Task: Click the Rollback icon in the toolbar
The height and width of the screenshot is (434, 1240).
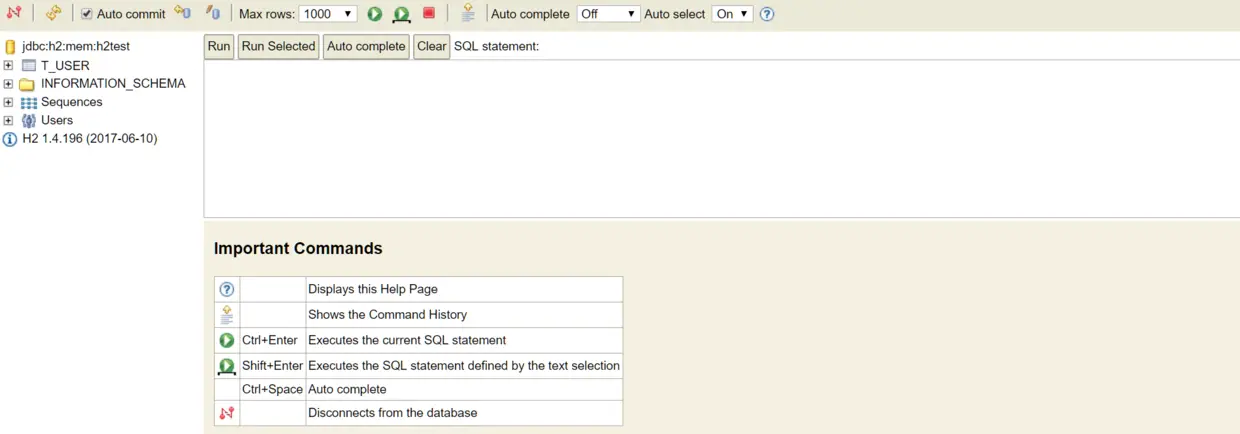Action: tap(213, 13)
